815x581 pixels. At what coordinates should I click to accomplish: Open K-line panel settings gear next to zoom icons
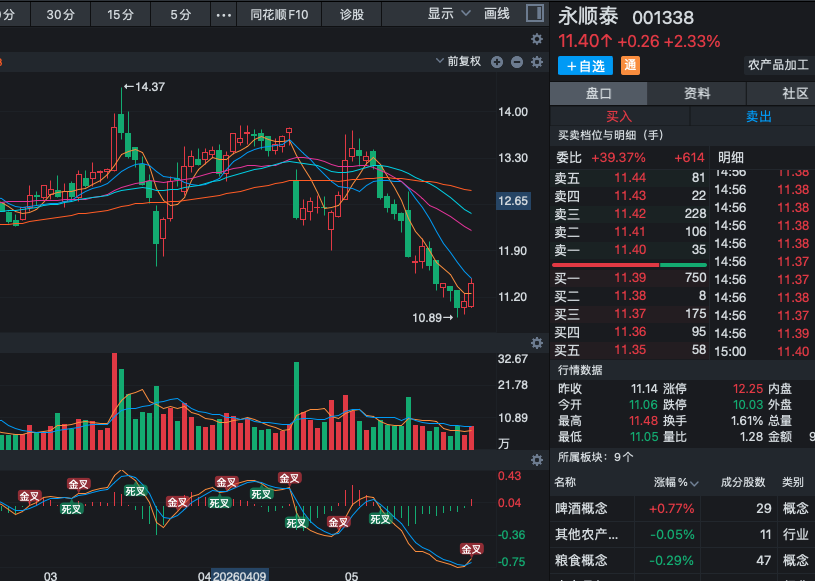[537, 62]
